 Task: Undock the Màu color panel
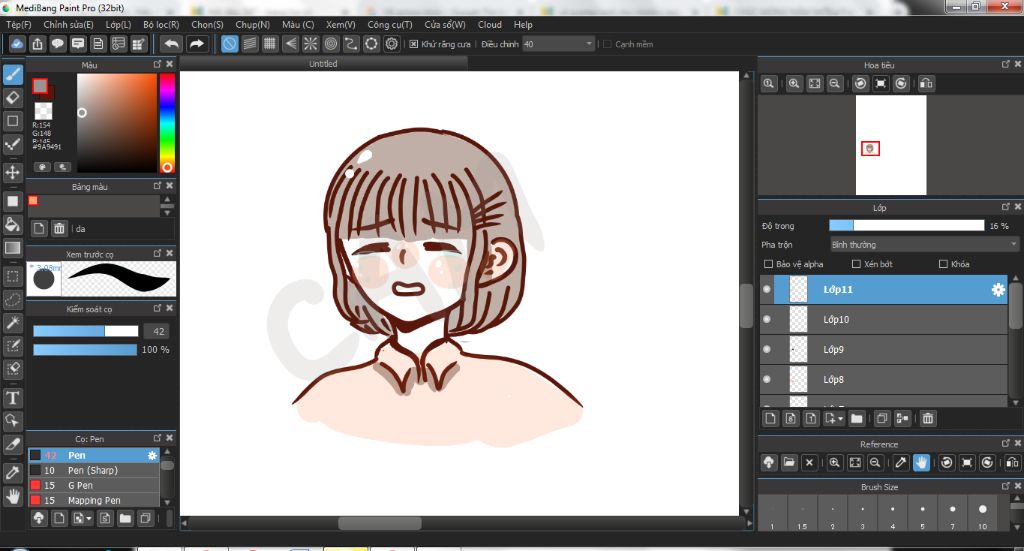tap(157, 64)
